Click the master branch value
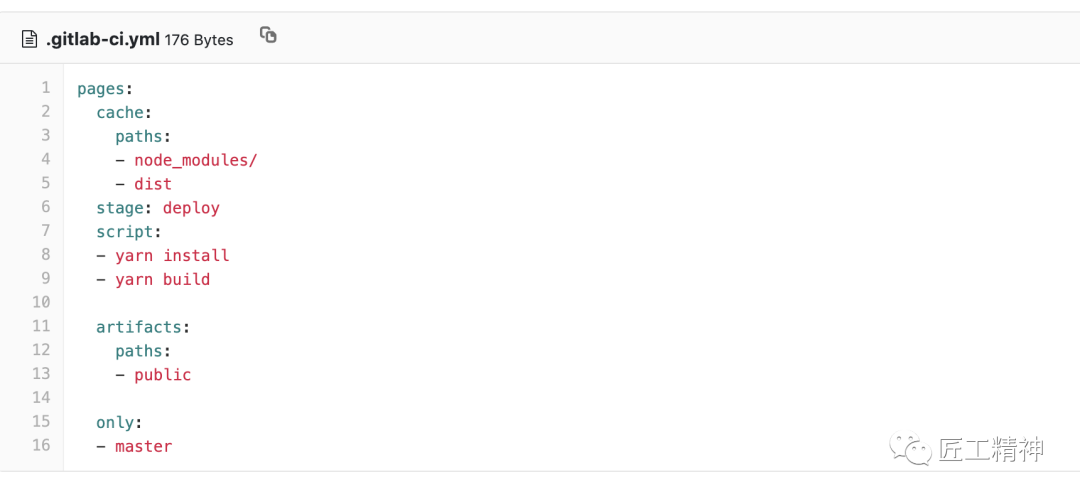Viewport: 1080px width, 497px height. (143, 447)
